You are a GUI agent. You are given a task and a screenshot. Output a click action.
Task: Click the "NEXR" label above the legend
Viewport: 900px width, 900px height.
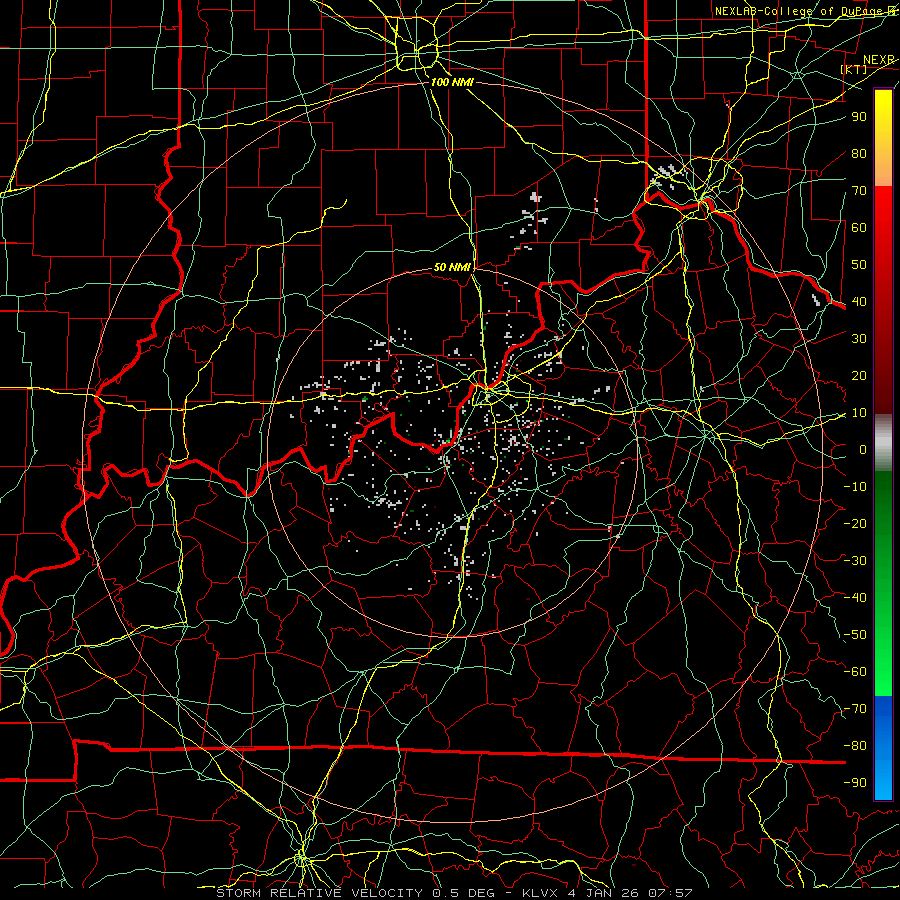tap(878, 60)
